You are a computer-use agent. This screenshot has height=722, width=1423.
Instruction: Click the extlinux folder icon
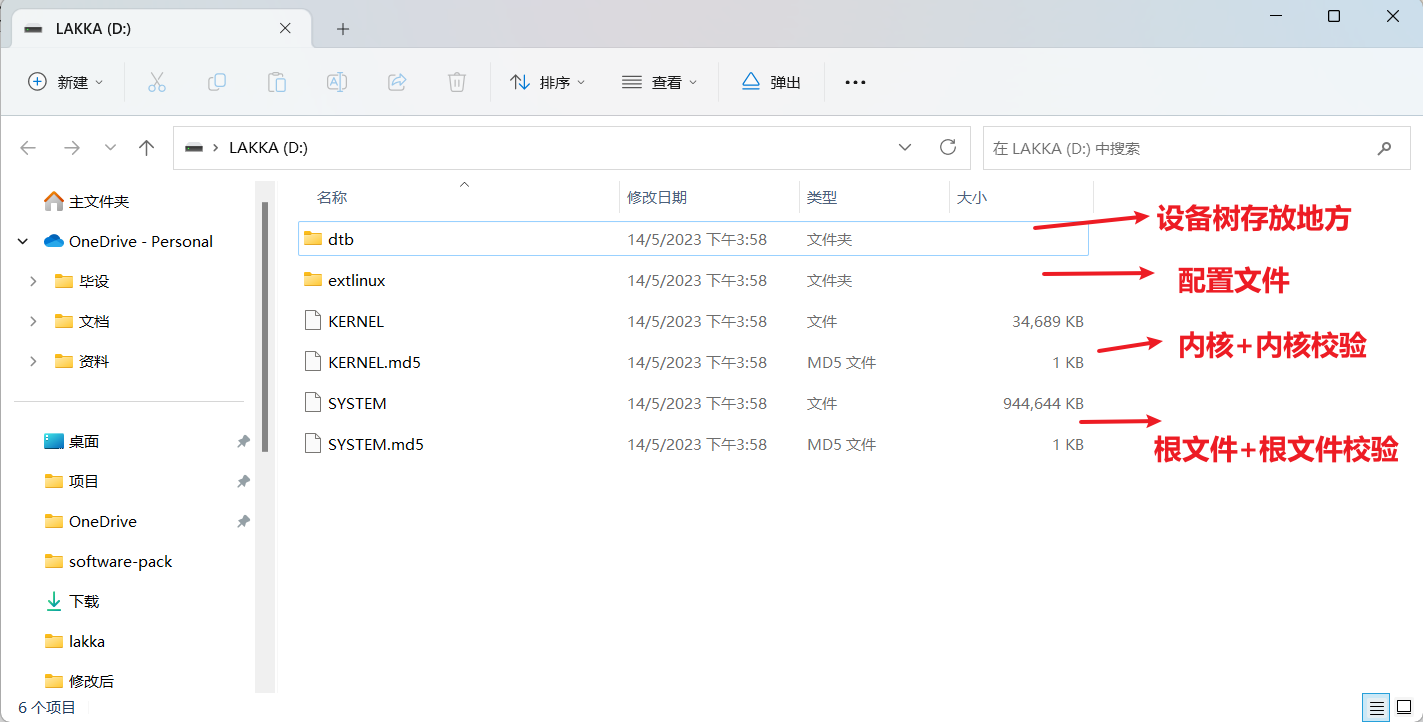[313, 280]
